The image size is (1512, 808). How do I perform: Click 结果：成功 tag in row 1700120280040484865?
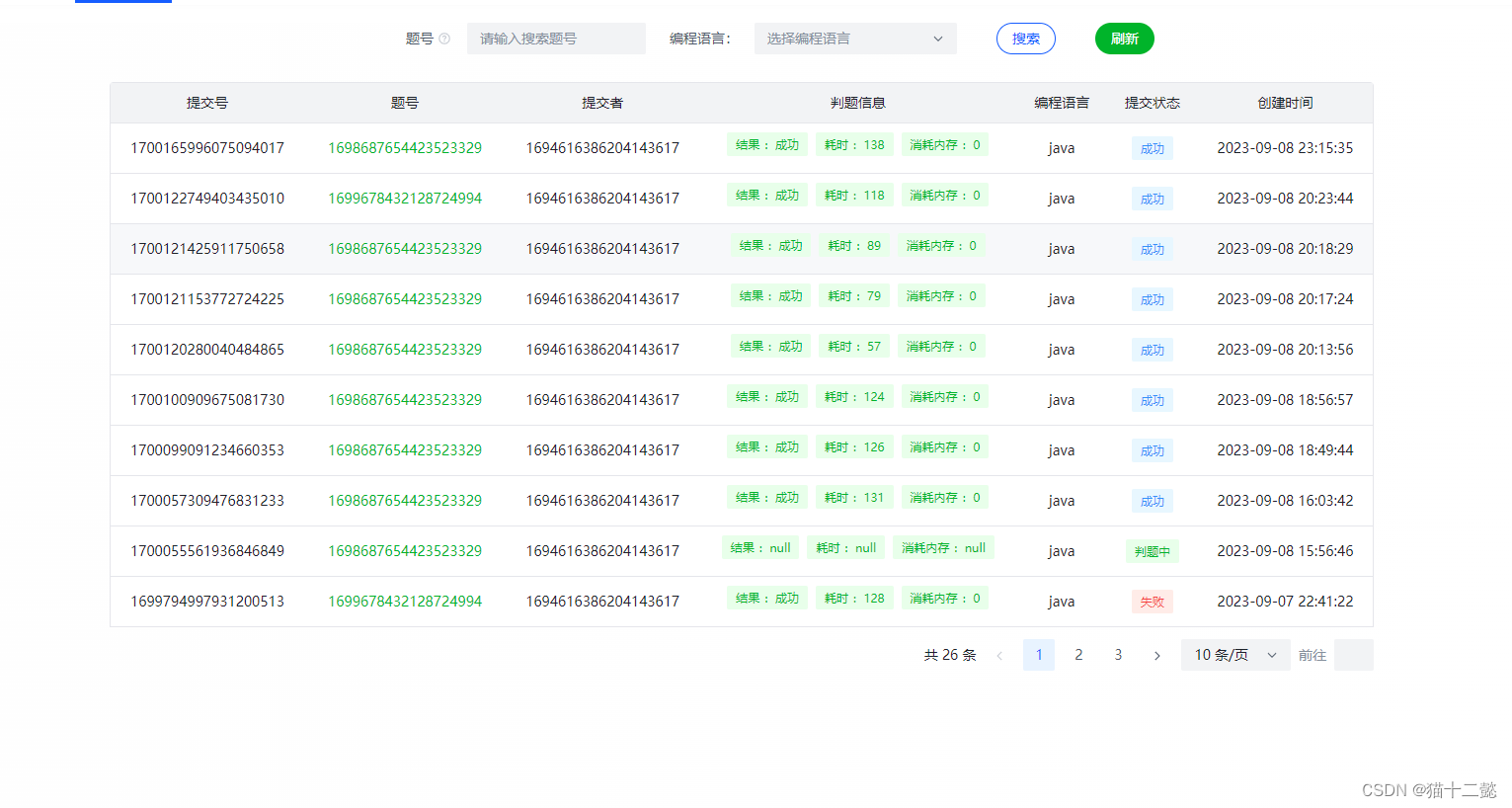(770, 347)
